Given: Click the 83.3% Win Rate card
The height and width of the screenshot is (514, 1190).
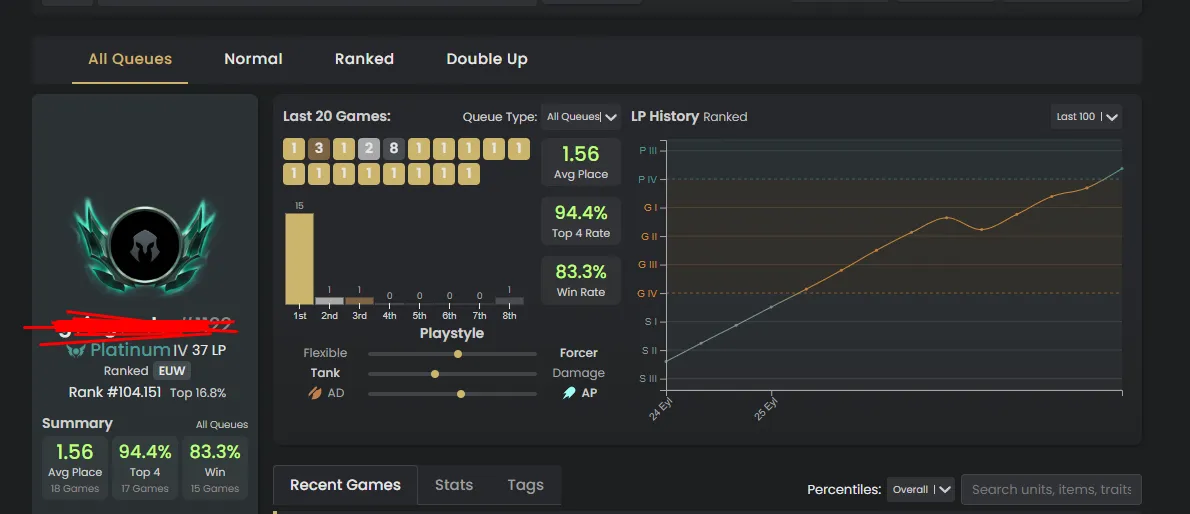Looking at the screenshot, I should point(581,280).
